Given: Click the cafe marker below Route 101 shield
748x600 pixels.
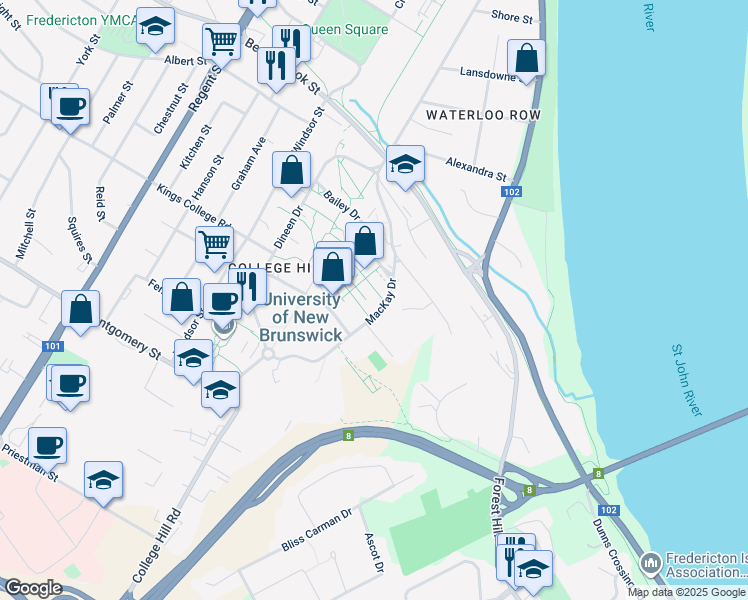Looking at the screenshot, I should tap(71, 385).
